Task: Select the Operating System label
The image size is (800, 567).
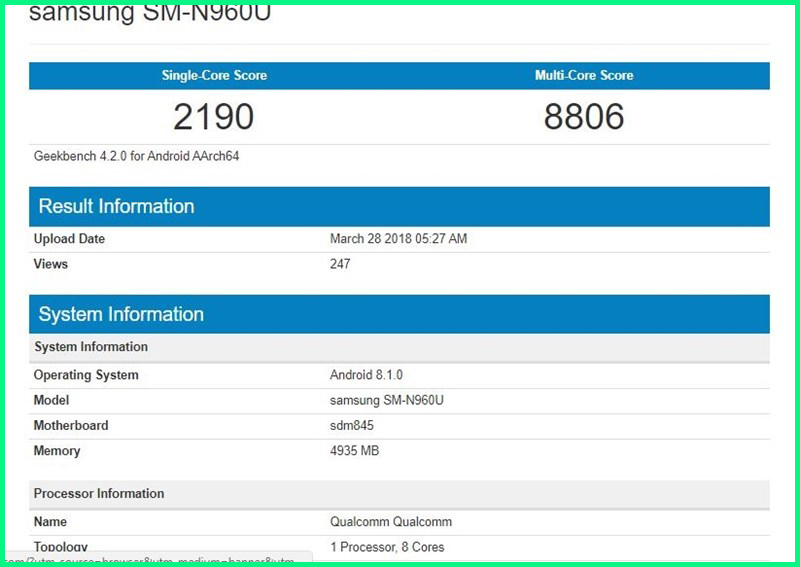Action: pyautogui.click(x=86, y=375)
